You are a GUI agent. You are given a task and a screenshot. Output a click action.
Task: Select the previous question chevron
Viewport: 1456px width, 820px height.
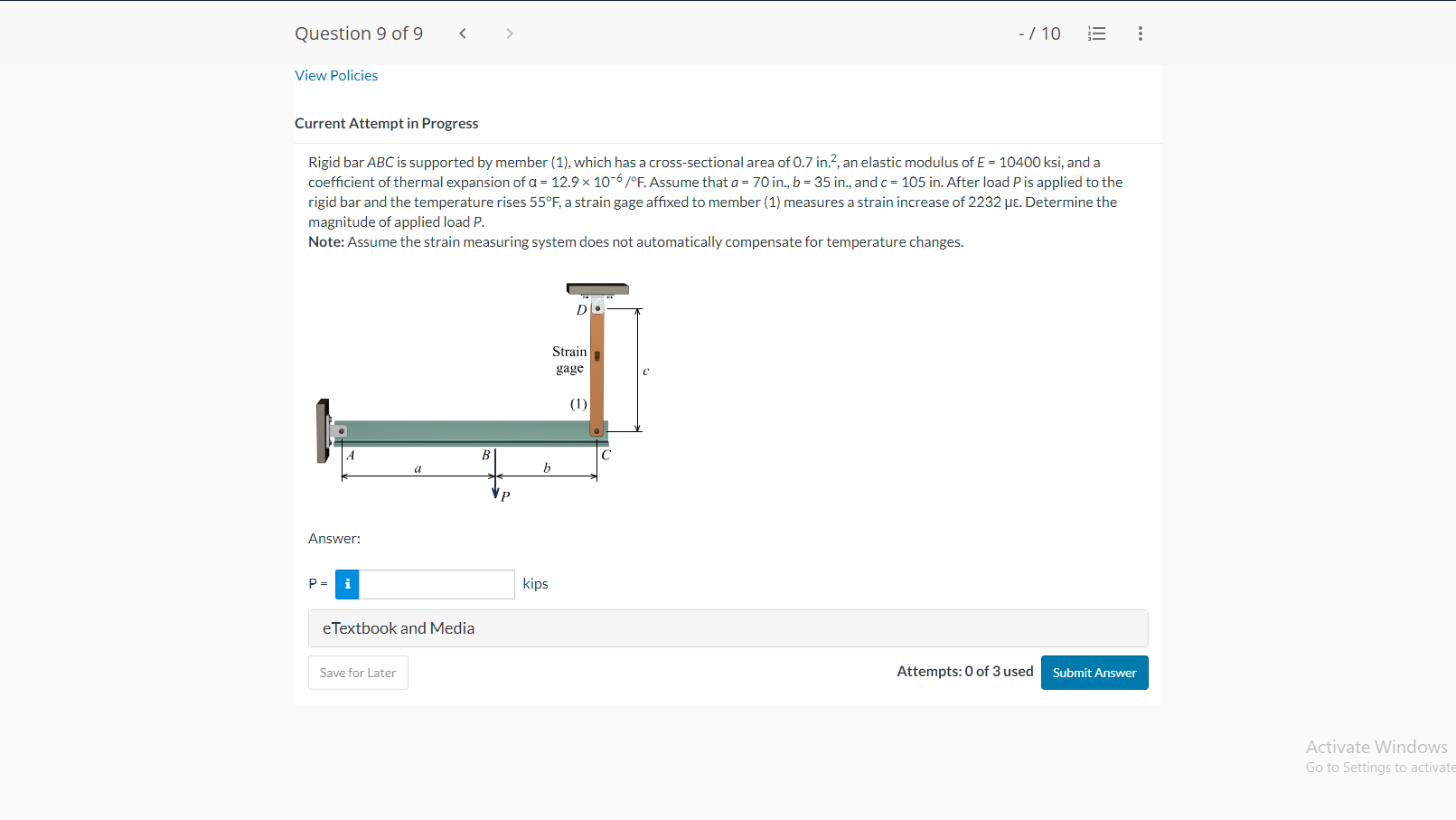click(462, 33)
